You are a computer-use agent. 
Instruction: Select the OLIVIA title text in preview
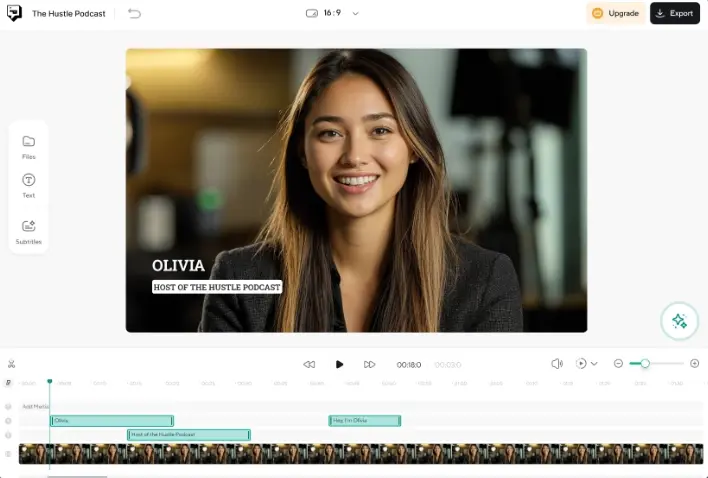(x=178, y=265)
